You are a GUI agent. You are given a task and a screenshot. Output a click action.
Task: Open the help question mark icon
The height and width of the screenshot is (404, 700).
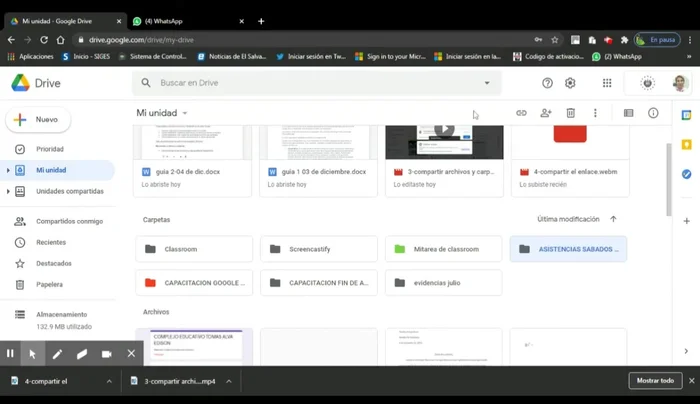coord(547,83)
